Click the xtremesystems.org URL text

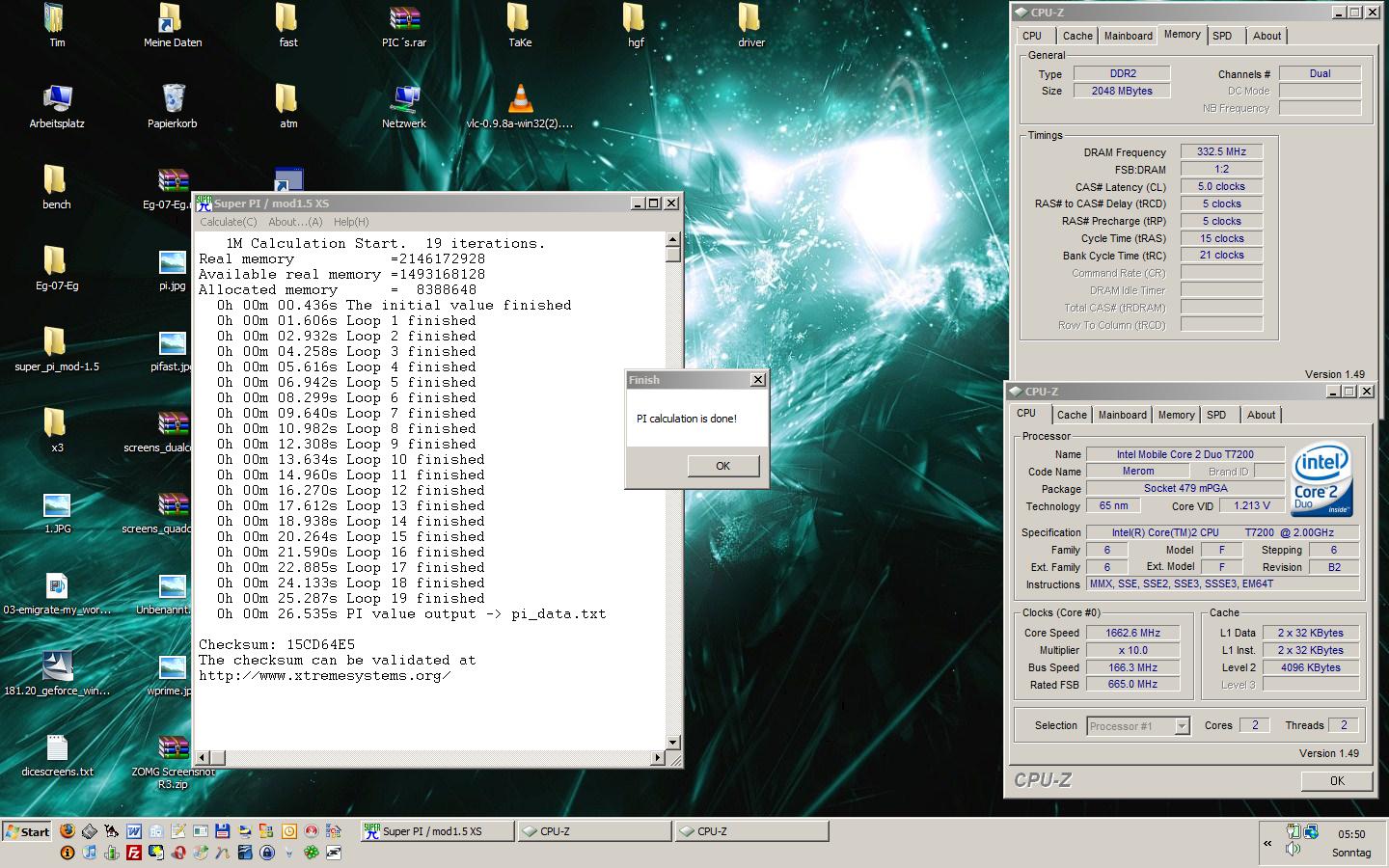click(x=325, y=675)
